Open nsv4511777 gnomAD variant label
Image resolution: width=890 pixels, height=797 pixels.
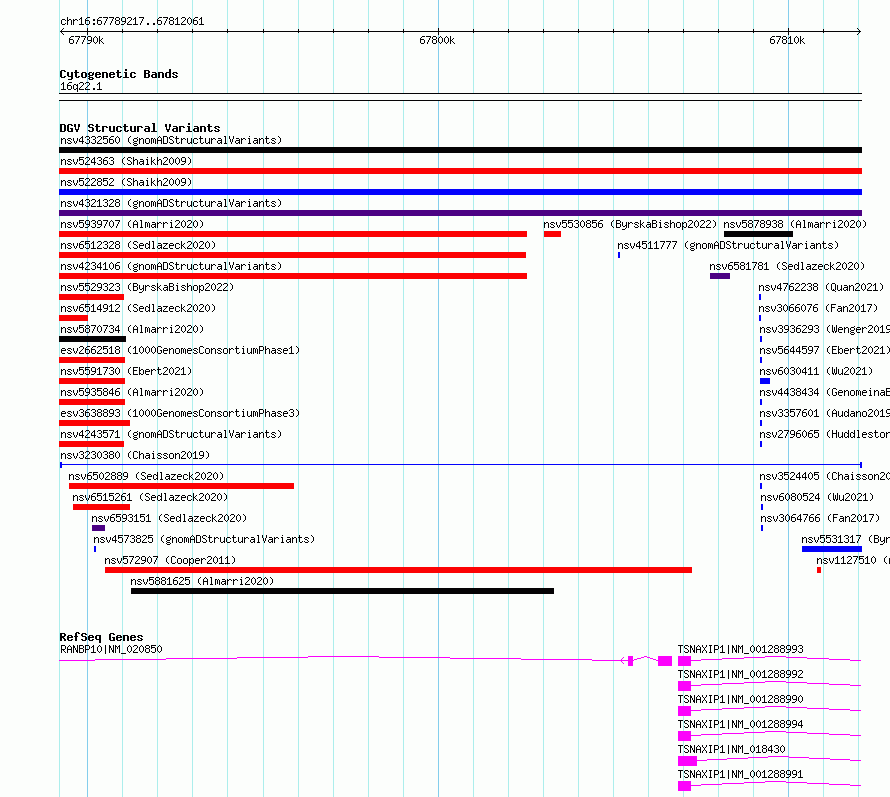click(728, 245)
